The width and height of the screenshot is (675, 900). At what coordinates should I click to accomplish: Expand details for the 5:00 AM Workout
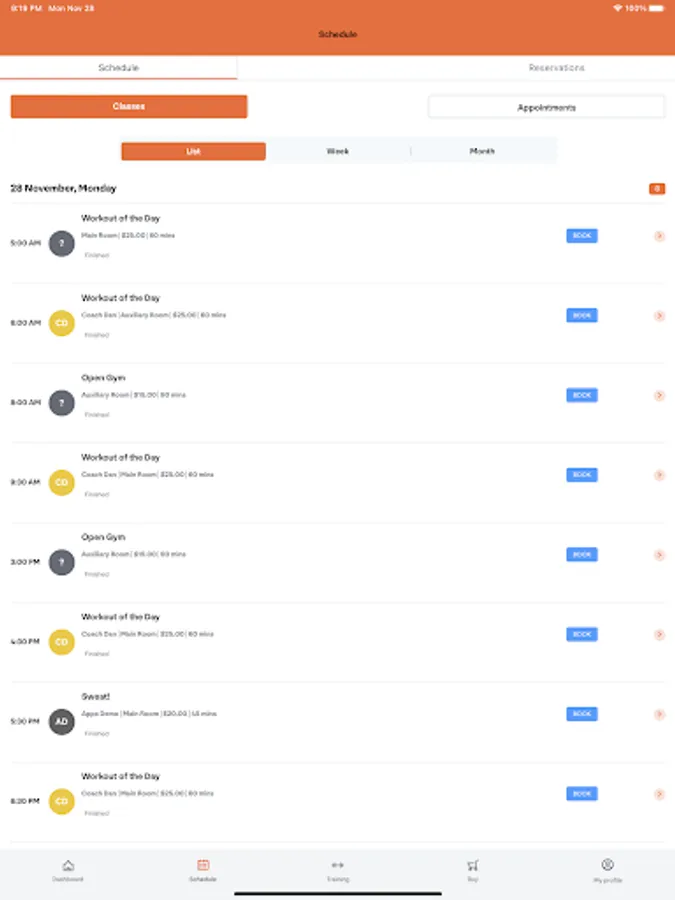[x=659, y=236]
